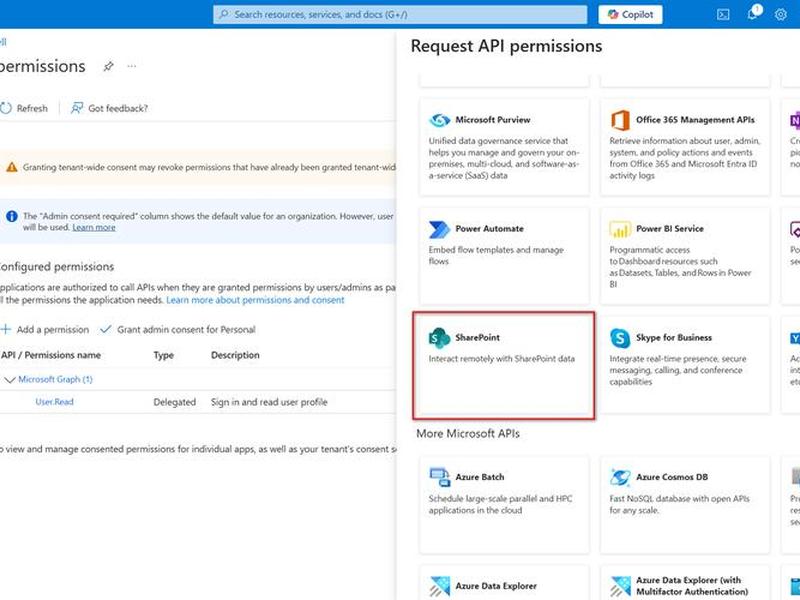Screen dimensions: 800x600
Task: Click the Azure Batch icon
Action: 439,478
